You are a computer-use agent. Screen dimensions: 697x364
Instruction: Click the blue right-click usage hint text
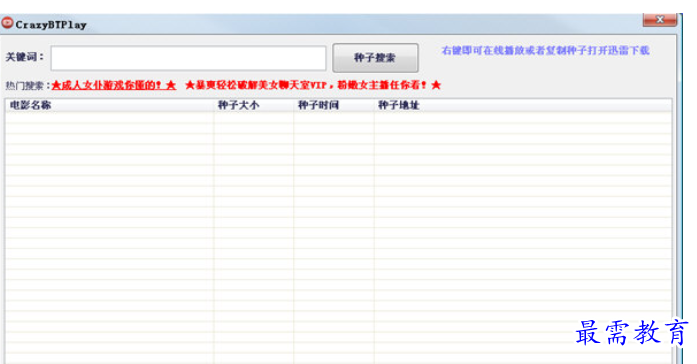pyautogui.click(x=545, y=51)
